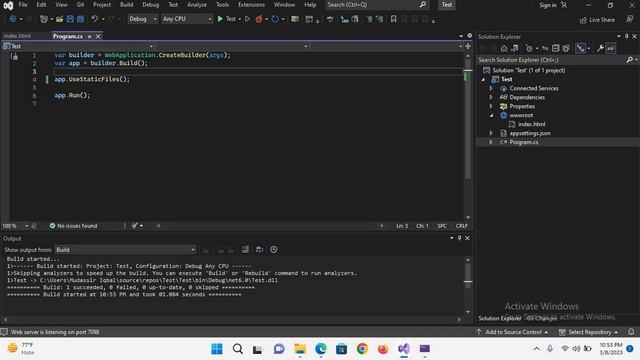Click Select Repository in status bar
The width and height of the screenshot is (640, 360).
[589, 332]
